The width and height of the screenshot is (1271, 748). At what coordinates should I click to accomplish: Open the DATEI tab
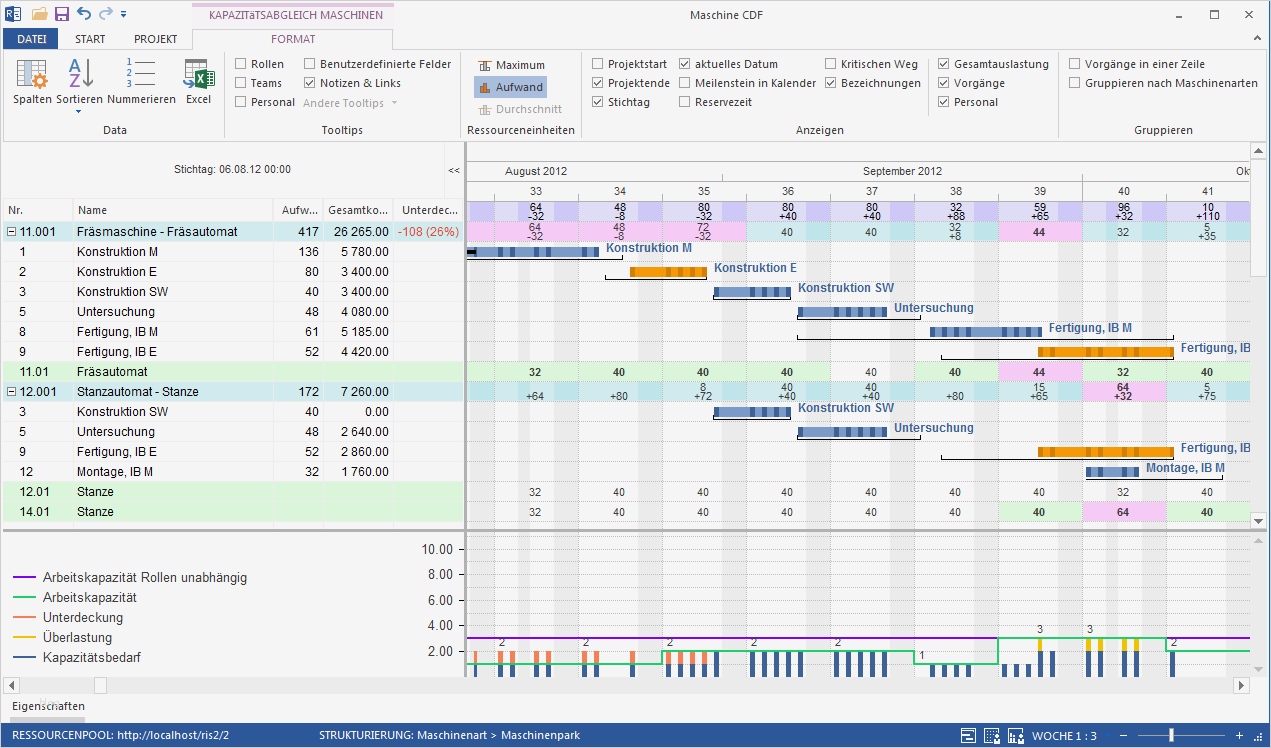(x=31, y=39)
